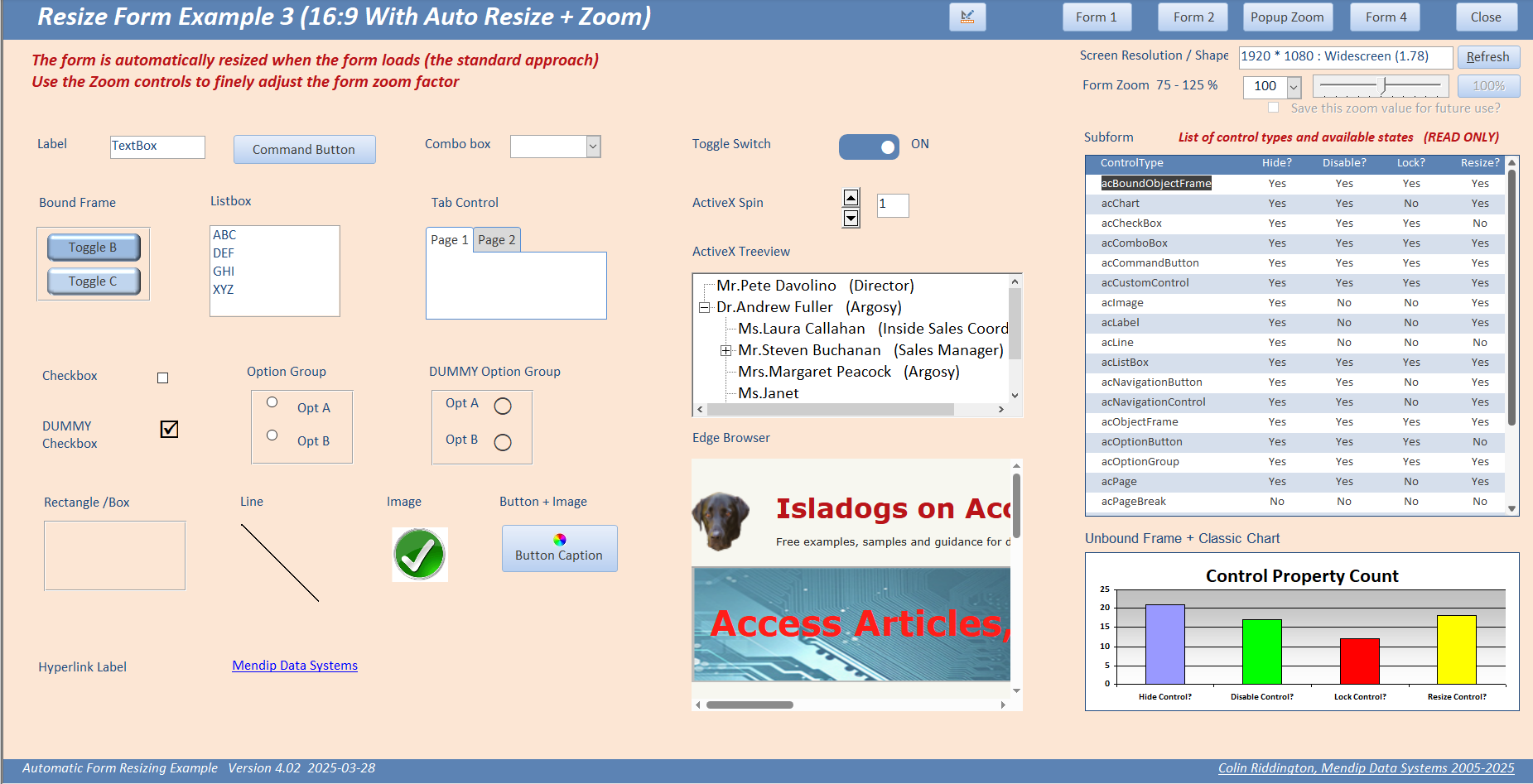Image resolution: width=1533 pixels, height=784 pixels.
Task: Select the Page 1 tab
Action: pos(450,240)
